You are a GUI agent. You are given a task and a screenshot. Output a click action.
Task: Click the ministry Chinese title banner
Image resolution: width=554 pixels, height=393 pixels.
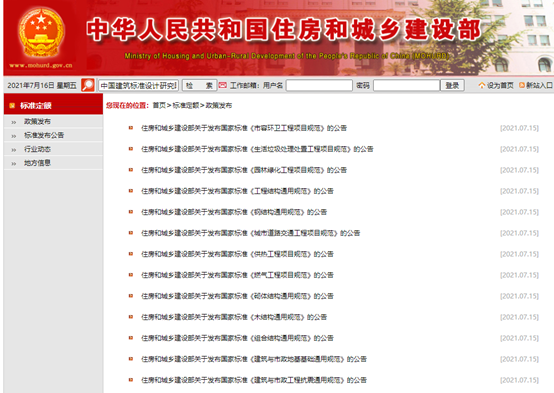[x=284, y=30]
